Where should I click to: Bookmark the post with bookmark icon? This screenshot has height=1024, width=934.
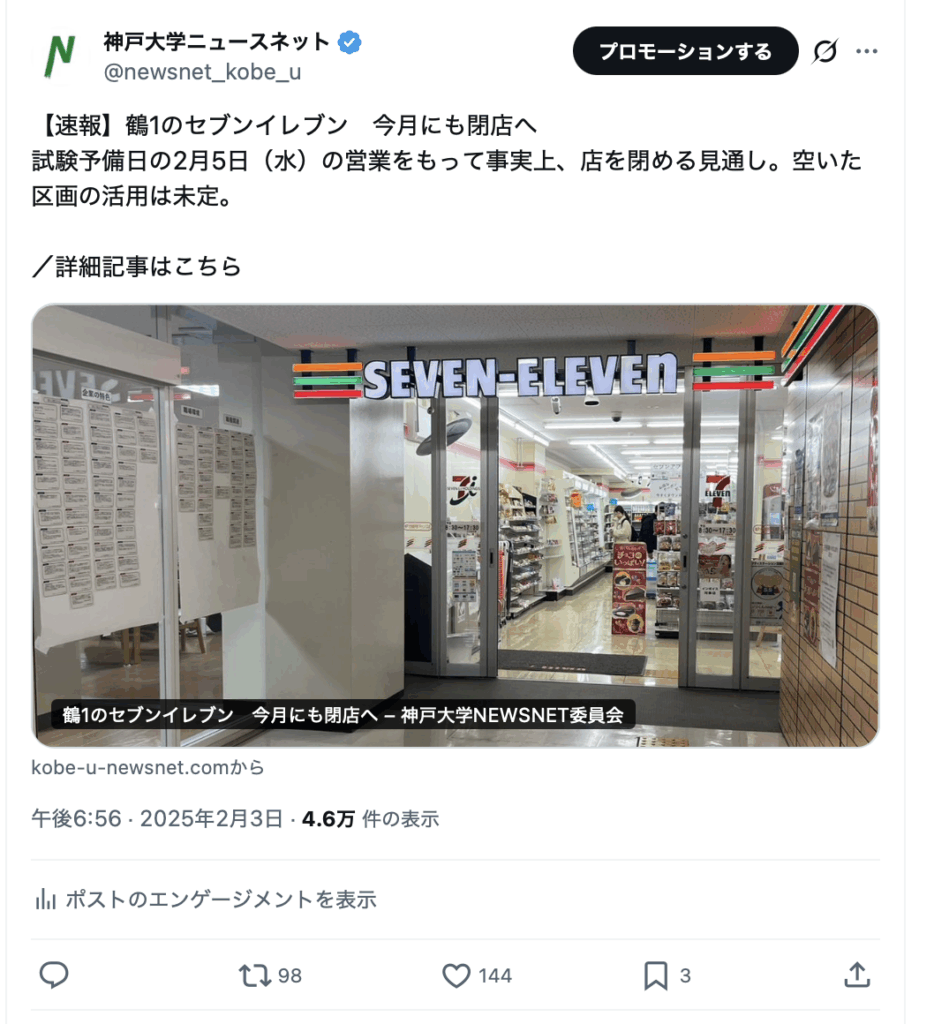coord(656,976)
